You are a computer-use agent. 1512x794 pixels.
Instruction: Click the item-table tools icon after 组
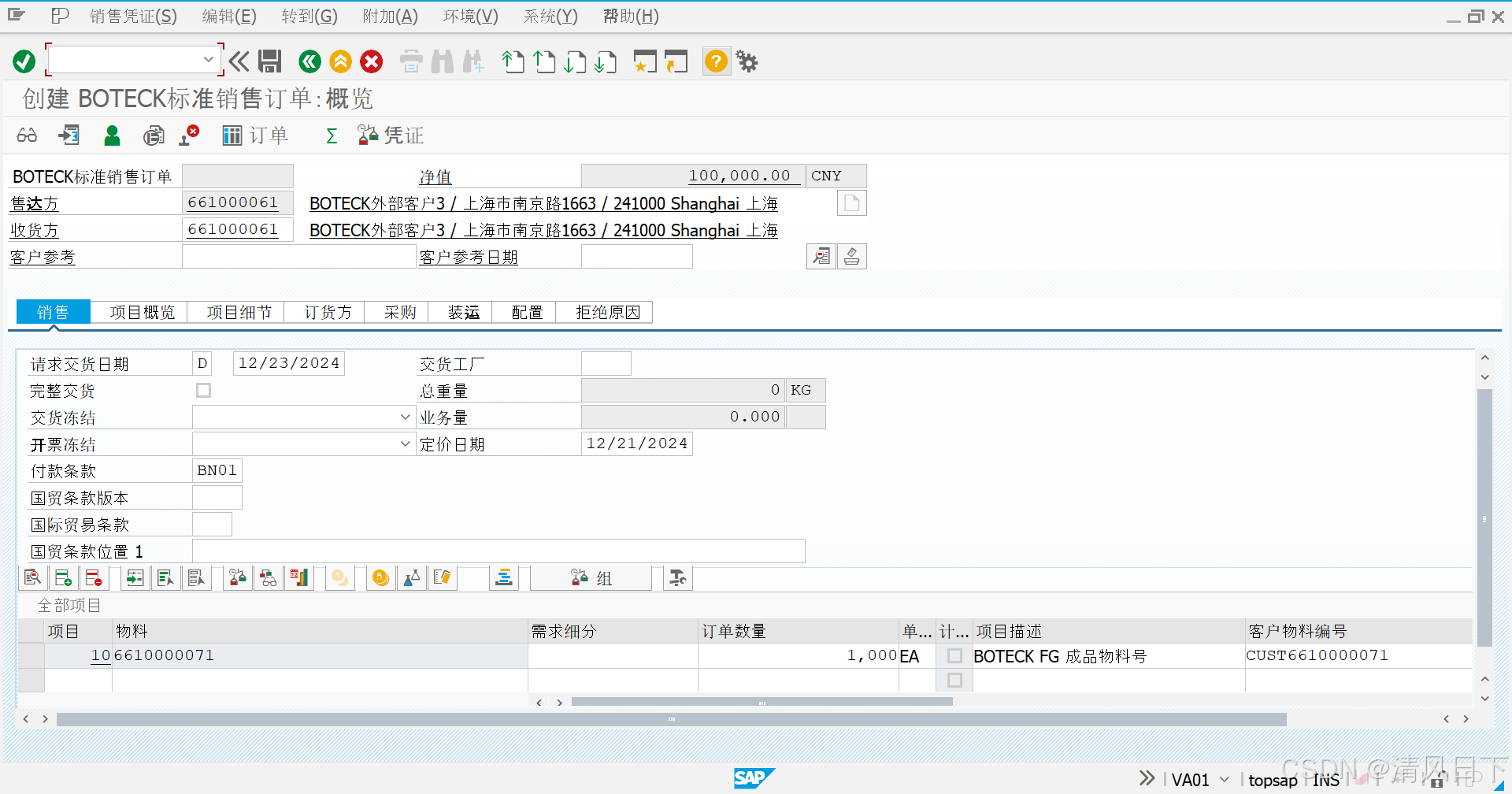coord(677,578)
